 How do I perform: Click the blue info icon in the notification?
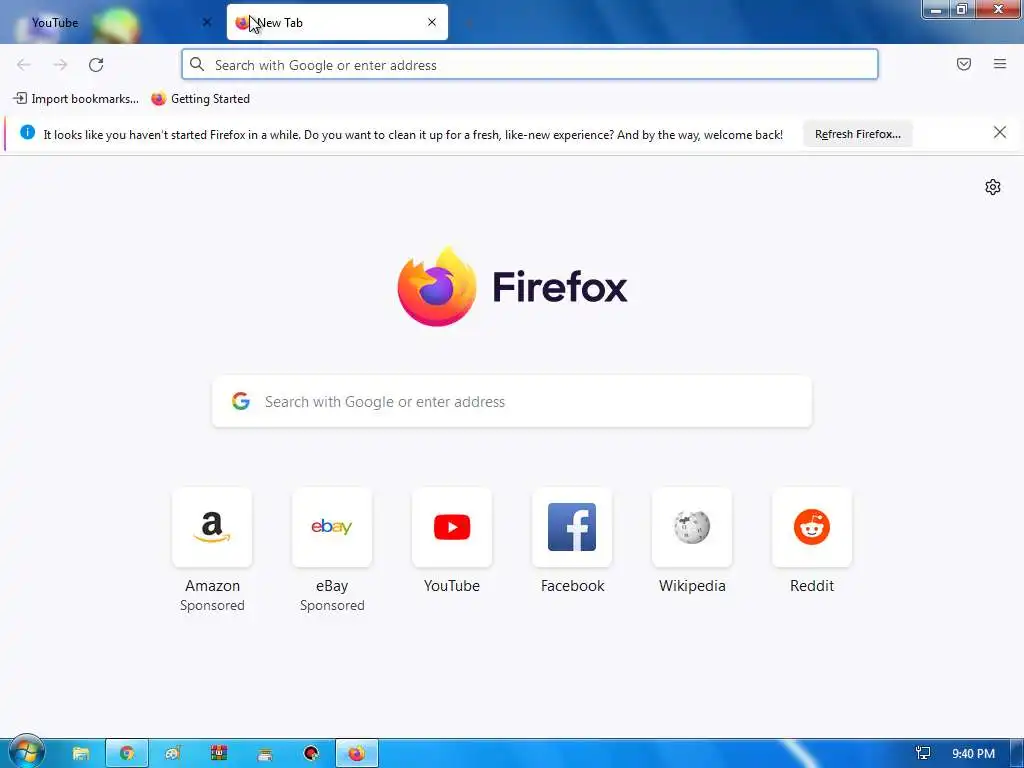pos(27,133)
